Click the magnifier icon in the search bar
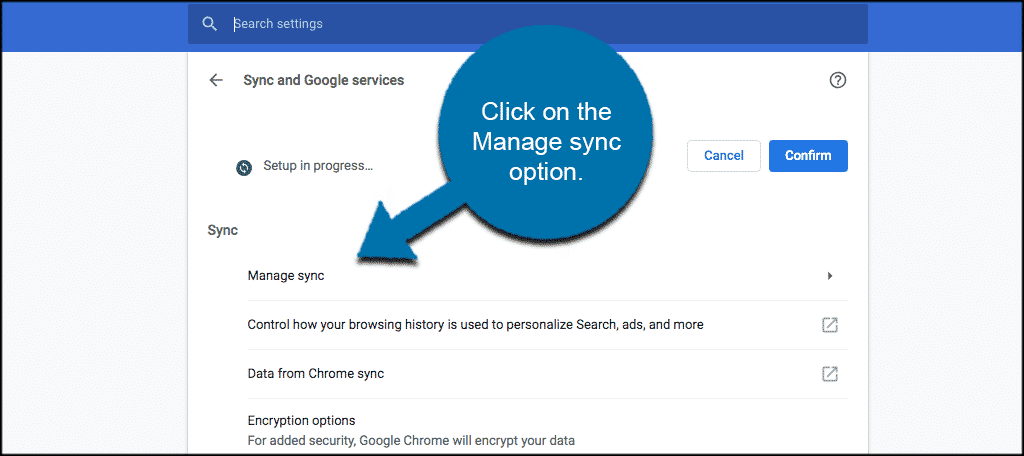The image size is (1024, 456). pos(209,24)
